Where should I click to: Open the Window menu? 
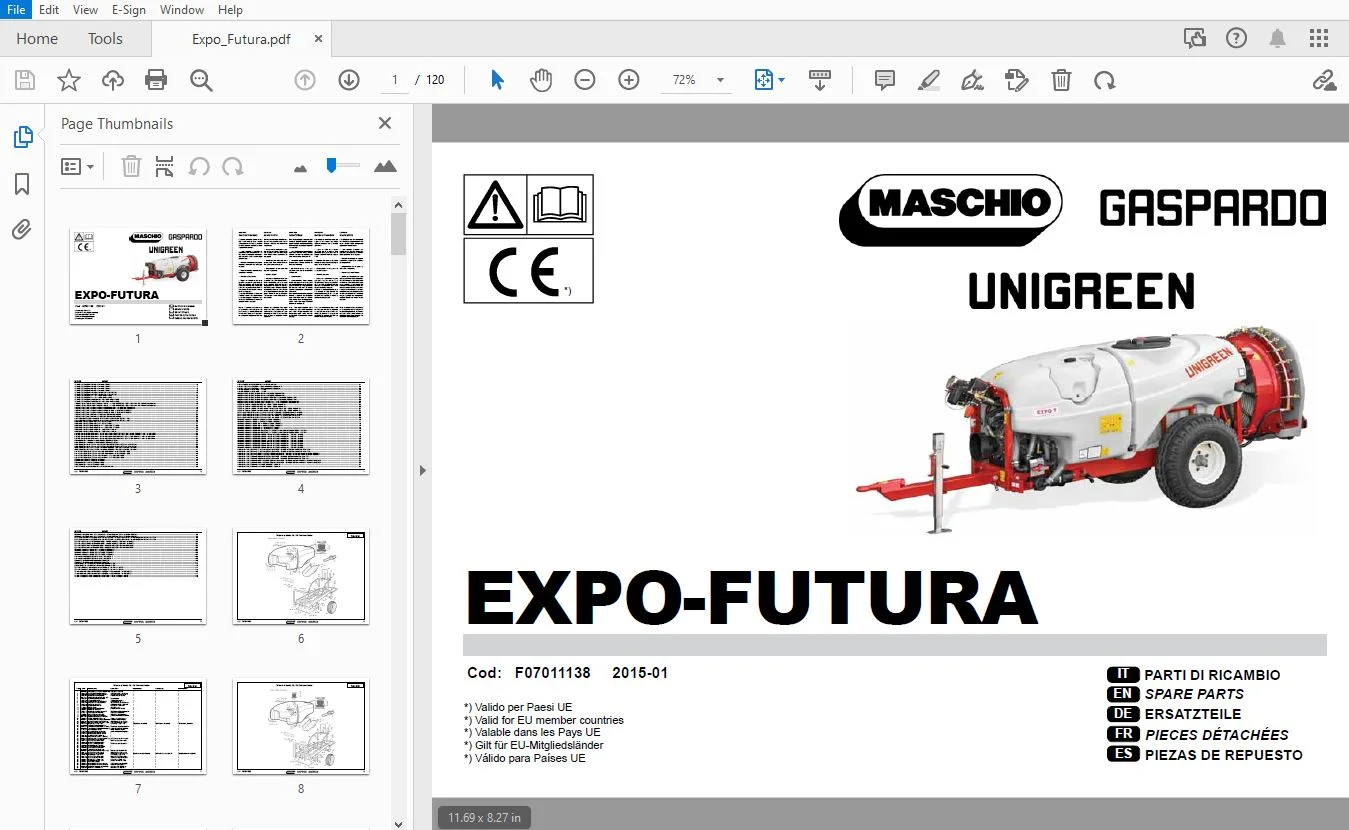182,10
